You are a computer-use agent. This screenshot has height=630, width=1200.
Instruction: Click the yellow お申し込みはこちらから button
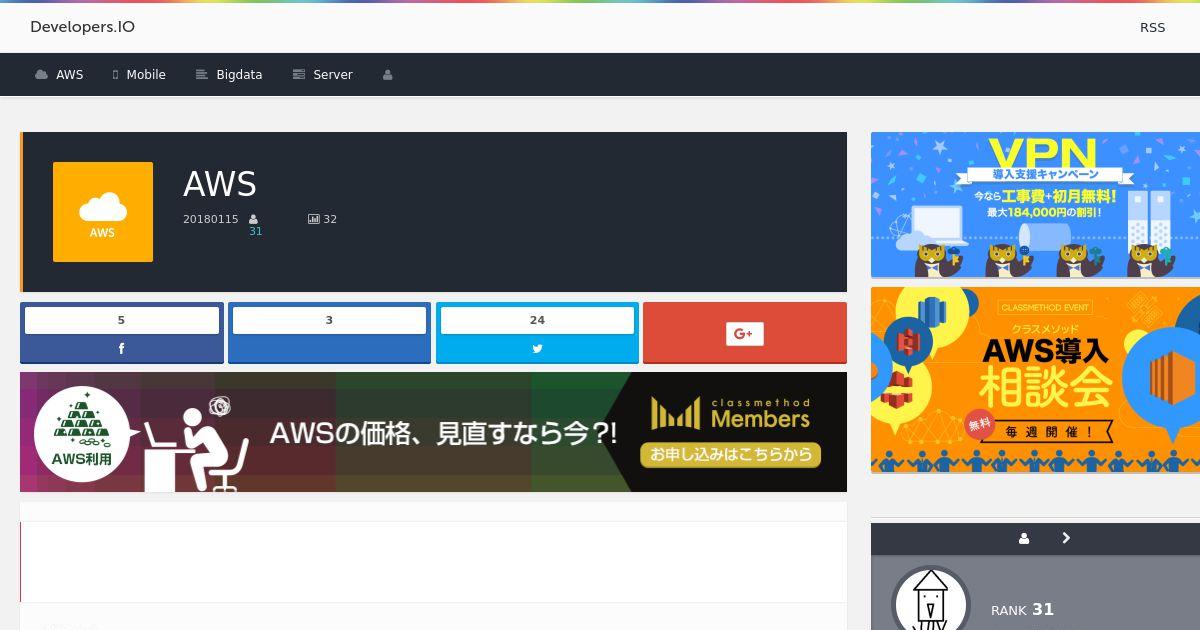click(731, 455)
